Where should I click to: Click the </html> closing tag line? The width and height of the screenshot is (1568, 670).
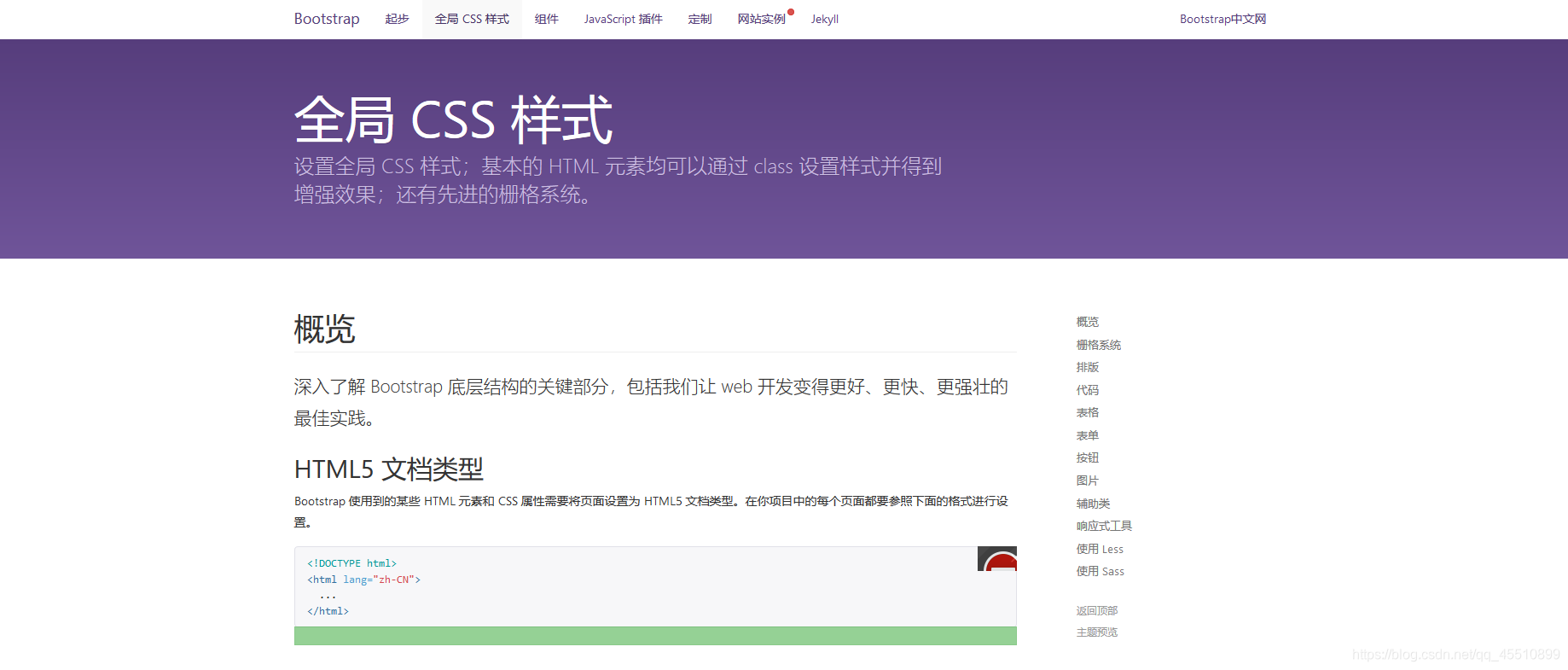coord(328,611)
